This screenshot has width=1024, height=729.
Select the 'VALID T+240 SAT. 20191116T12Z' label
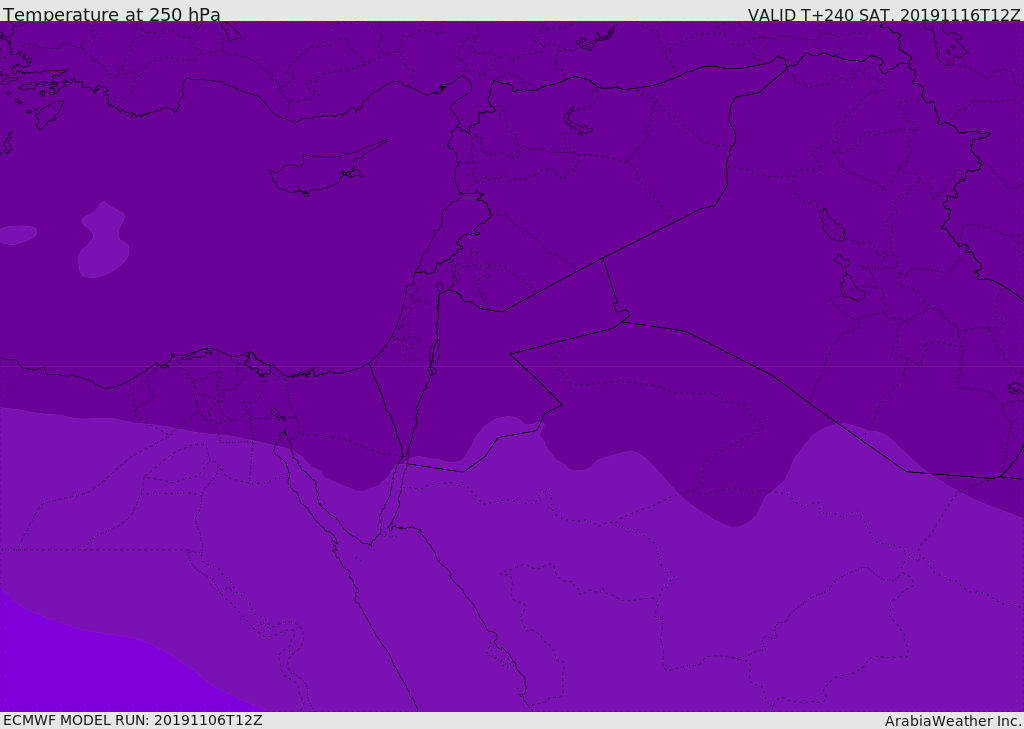[884, 14]
